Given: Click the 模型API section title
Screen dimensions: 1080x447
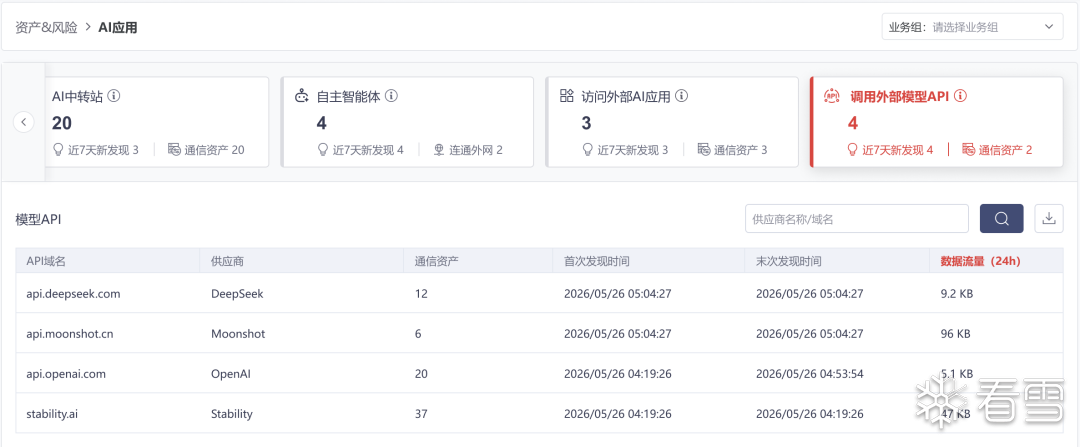Looking at the screenshot, I should [39, 219].
